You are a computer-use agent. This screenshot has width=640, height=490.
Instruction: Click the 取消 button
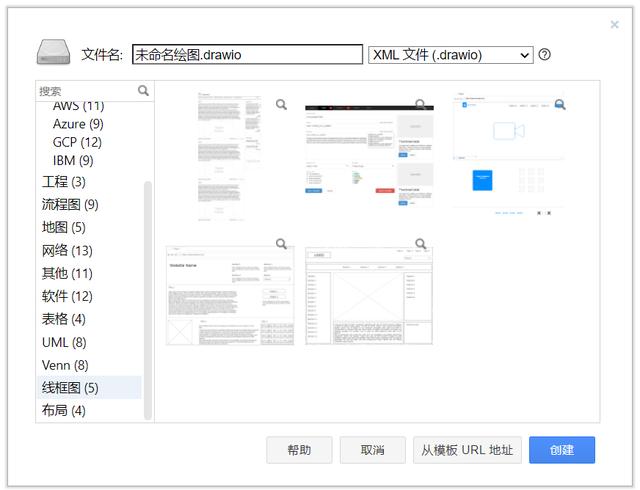pyautogui.click(x=372, y=450)
